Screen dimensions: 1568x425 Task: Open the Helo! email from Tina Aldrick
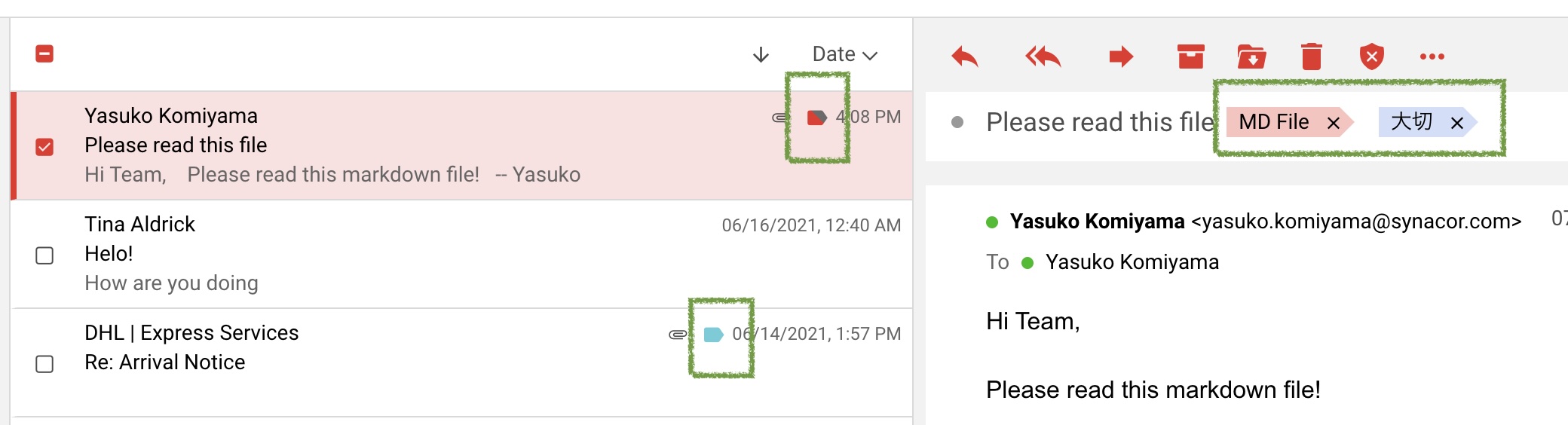point(463,254)
